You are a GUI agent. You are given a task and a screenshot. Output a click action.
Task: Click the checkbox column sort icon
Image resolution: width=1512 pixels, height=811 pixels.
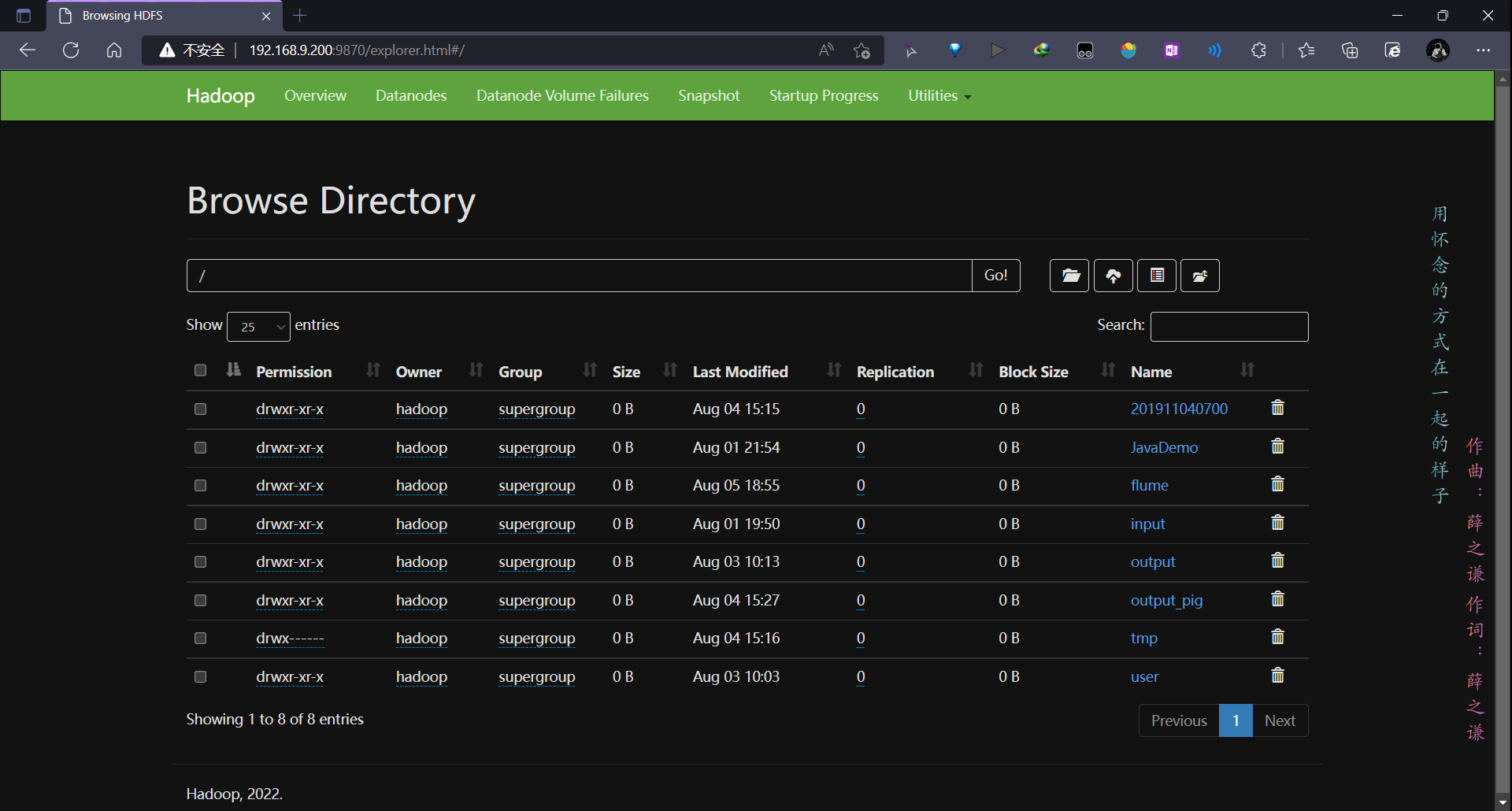pos(233,370)
